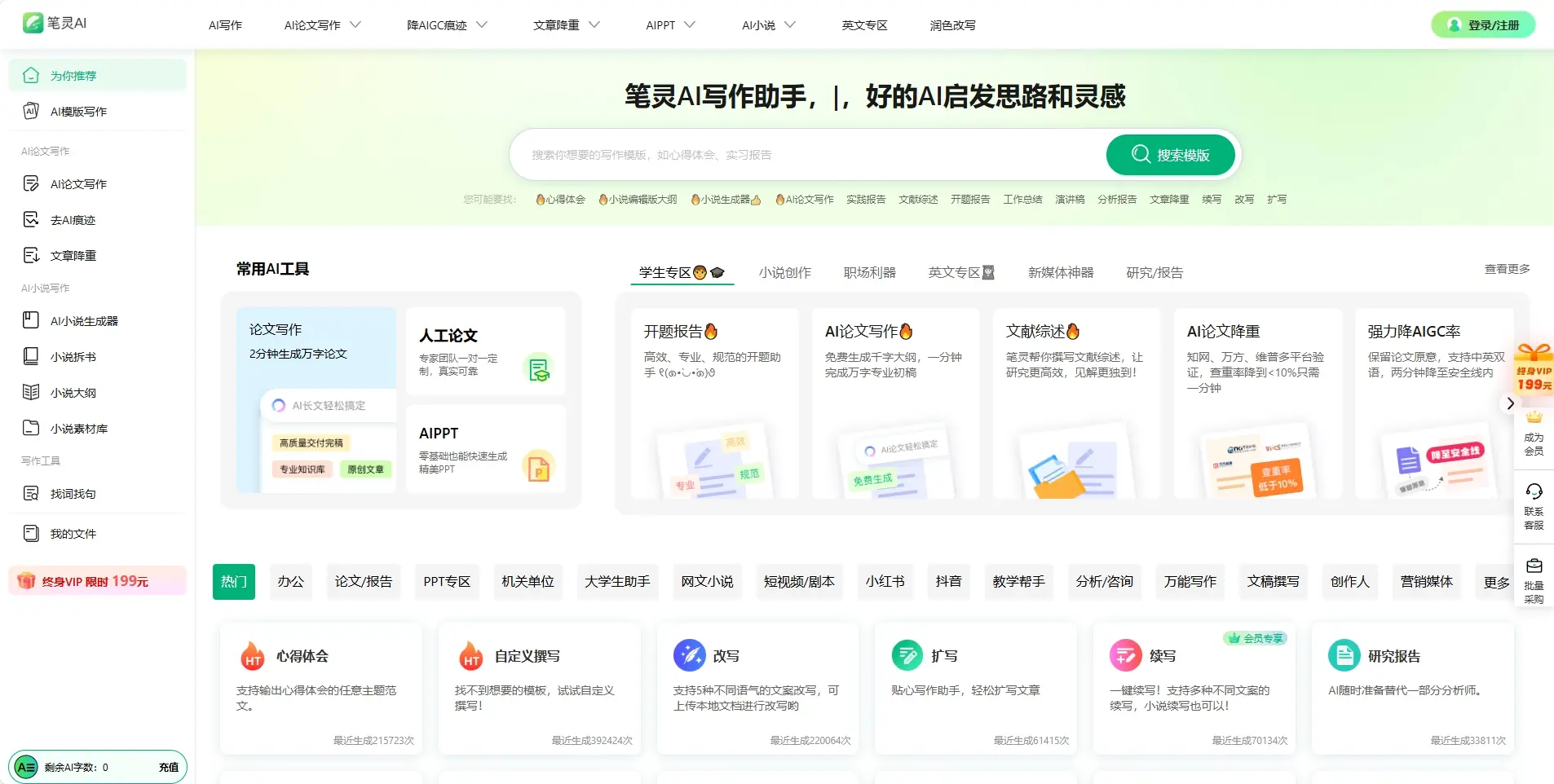The width and height of the screenshot is (1554, 784).
Task: Focus the template search input field
Action: [807, 155]
